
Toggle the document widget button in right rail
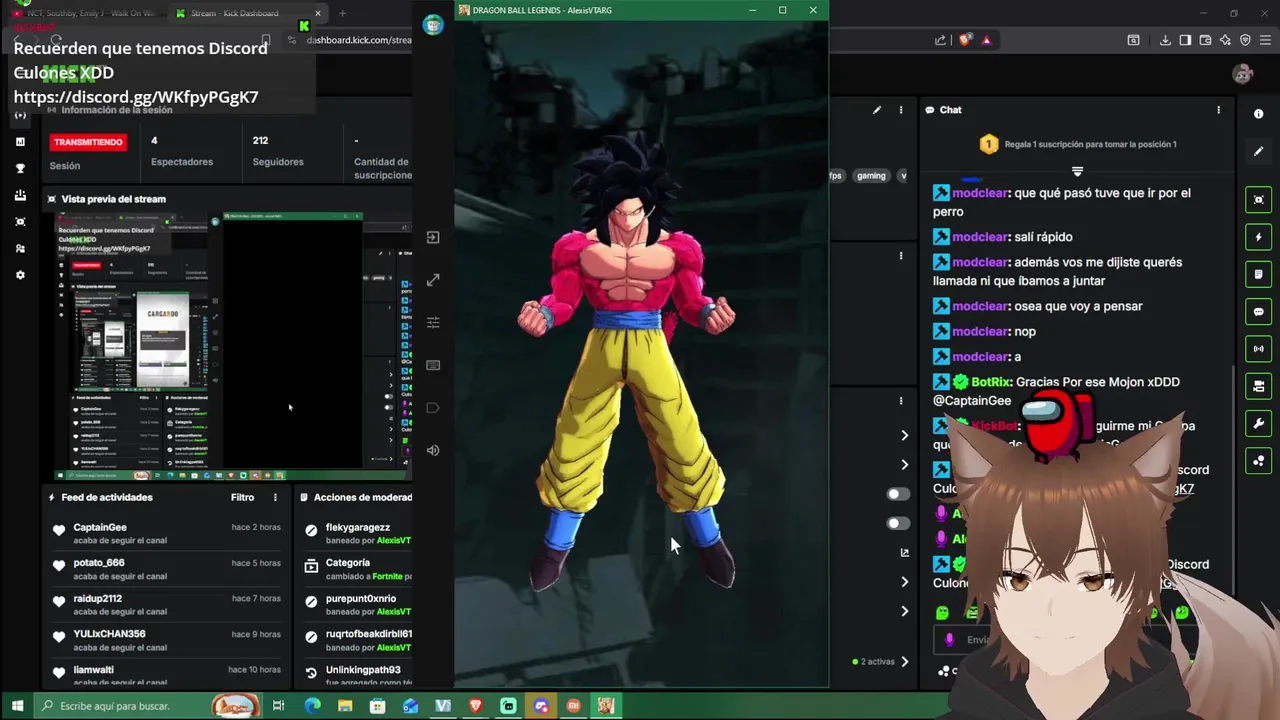(1258, 274)
